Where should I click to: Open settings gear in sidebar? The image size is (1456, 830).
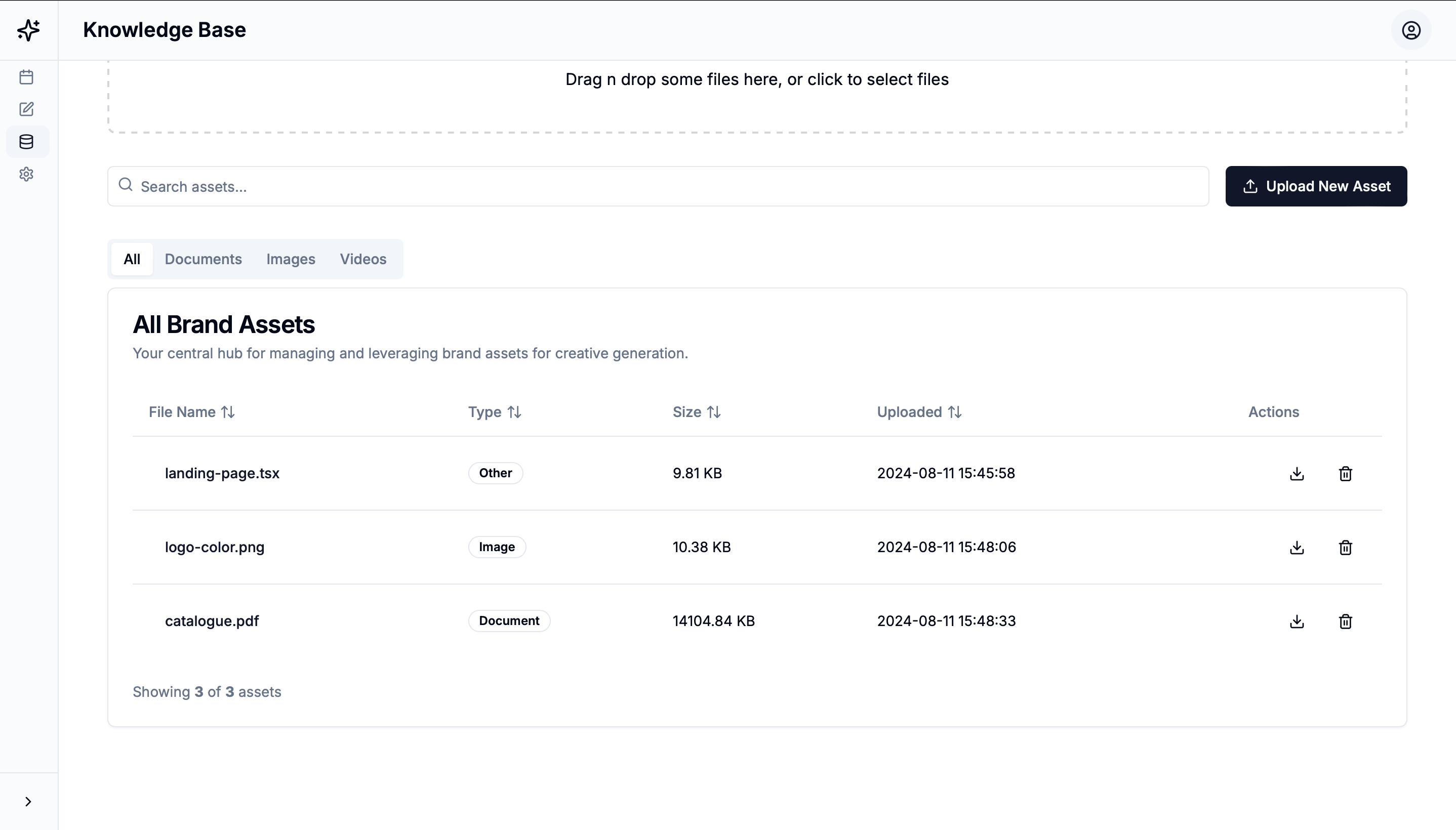(x=26, y=174)
